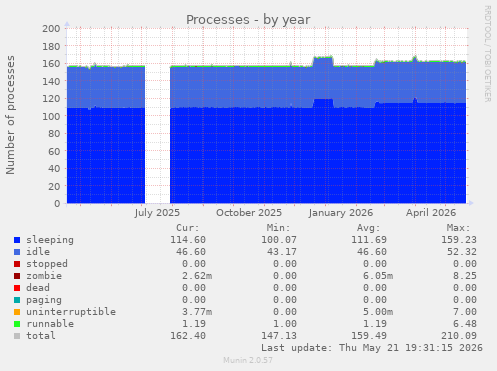Click the 'runnable' legend label
The image size is (497, 371).
50,324
